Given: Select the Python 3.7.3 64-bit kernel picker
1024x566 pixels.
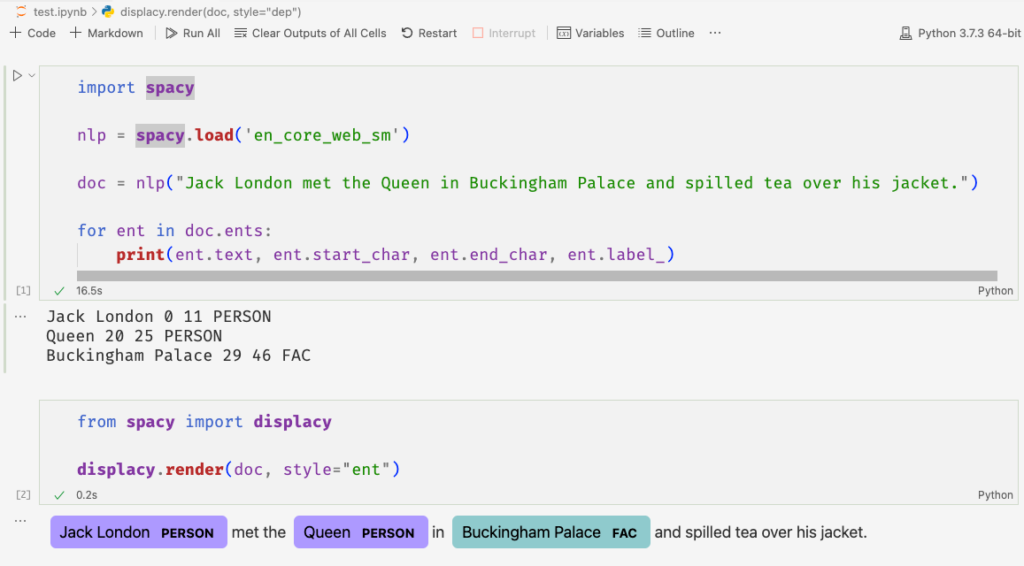Looking at the screenshot, I should click(x=960, y=33).
